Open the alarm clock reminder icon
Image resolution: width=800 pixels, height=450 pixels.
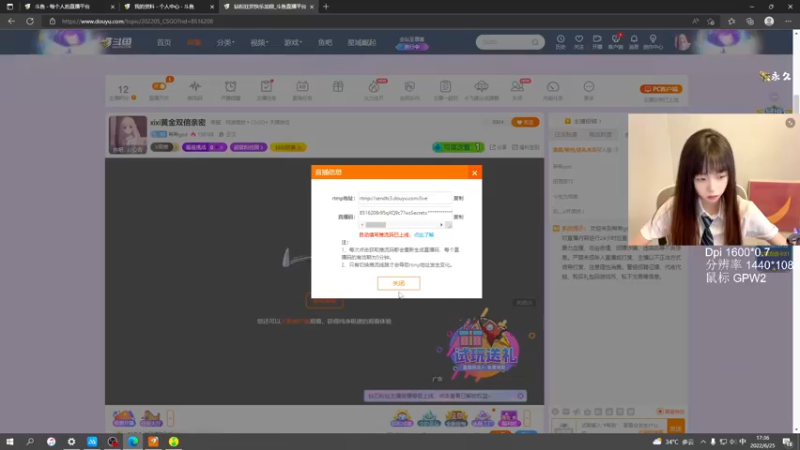(230, 87)
